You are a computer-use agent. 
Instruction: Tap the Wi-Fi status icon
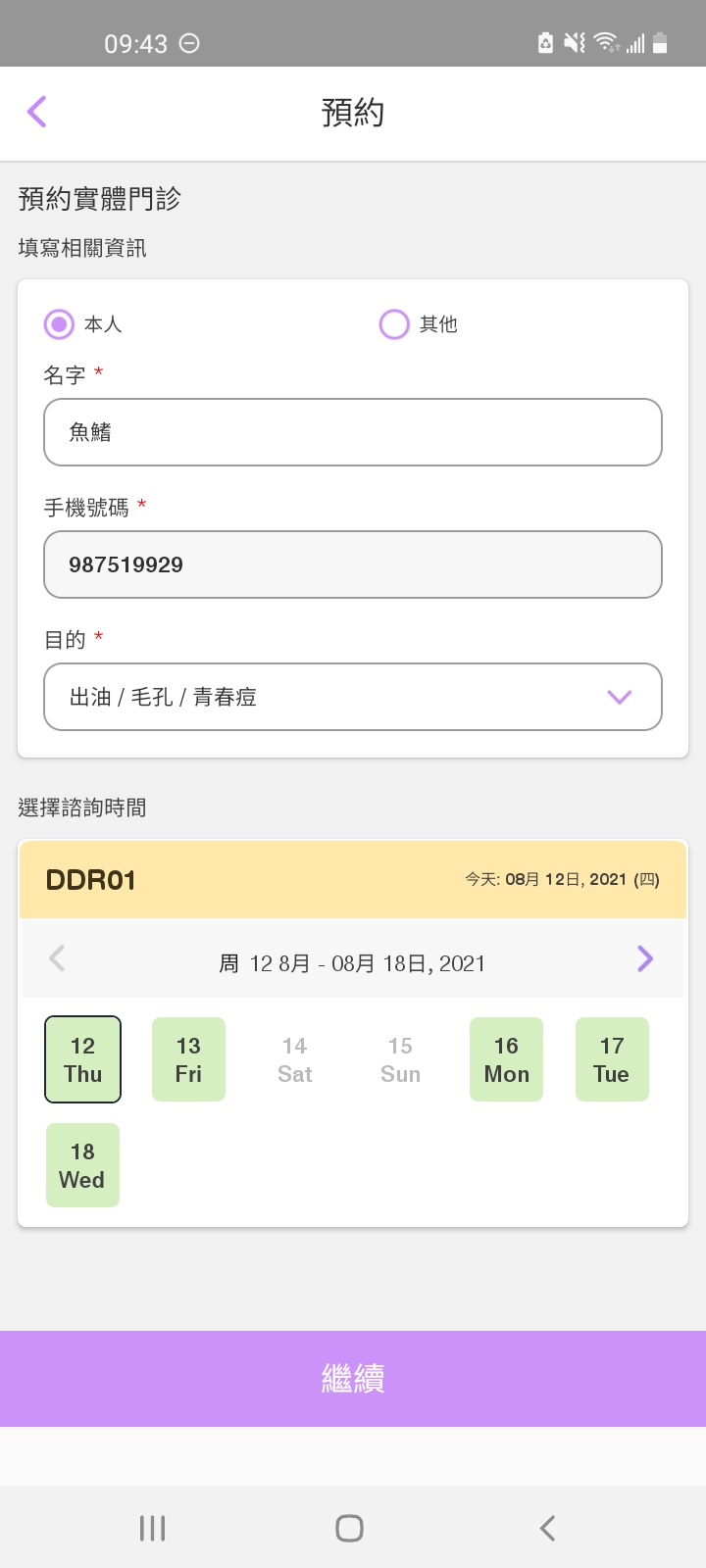[606, 42]
